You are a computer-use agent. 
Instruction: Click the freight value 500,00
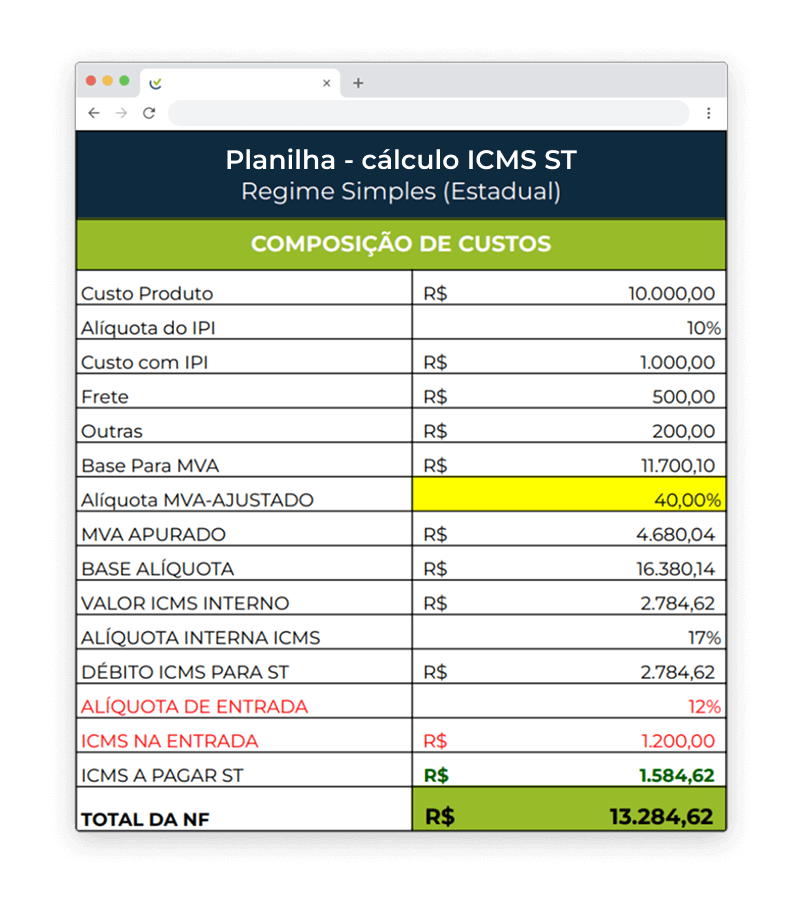point(684,397)
